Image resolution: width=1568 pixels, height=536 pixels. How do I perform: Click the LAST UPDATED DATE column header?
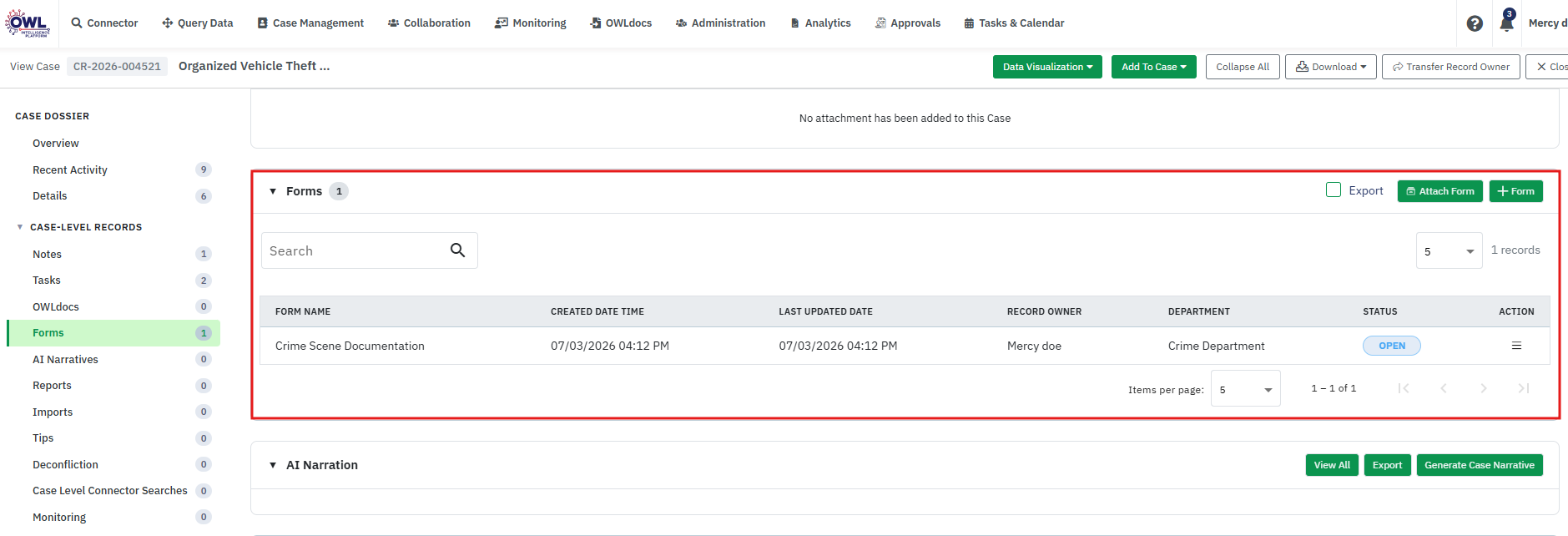coord(825,311)
